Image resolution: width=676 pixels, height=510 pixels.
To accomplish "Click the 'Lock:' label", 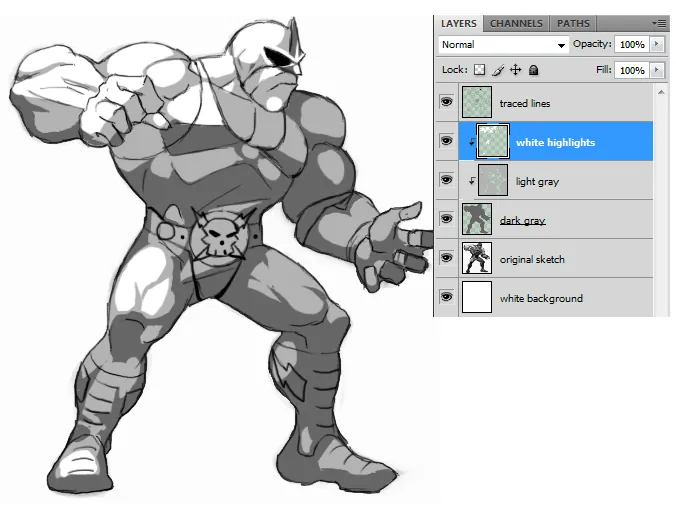I will (455, 70).
